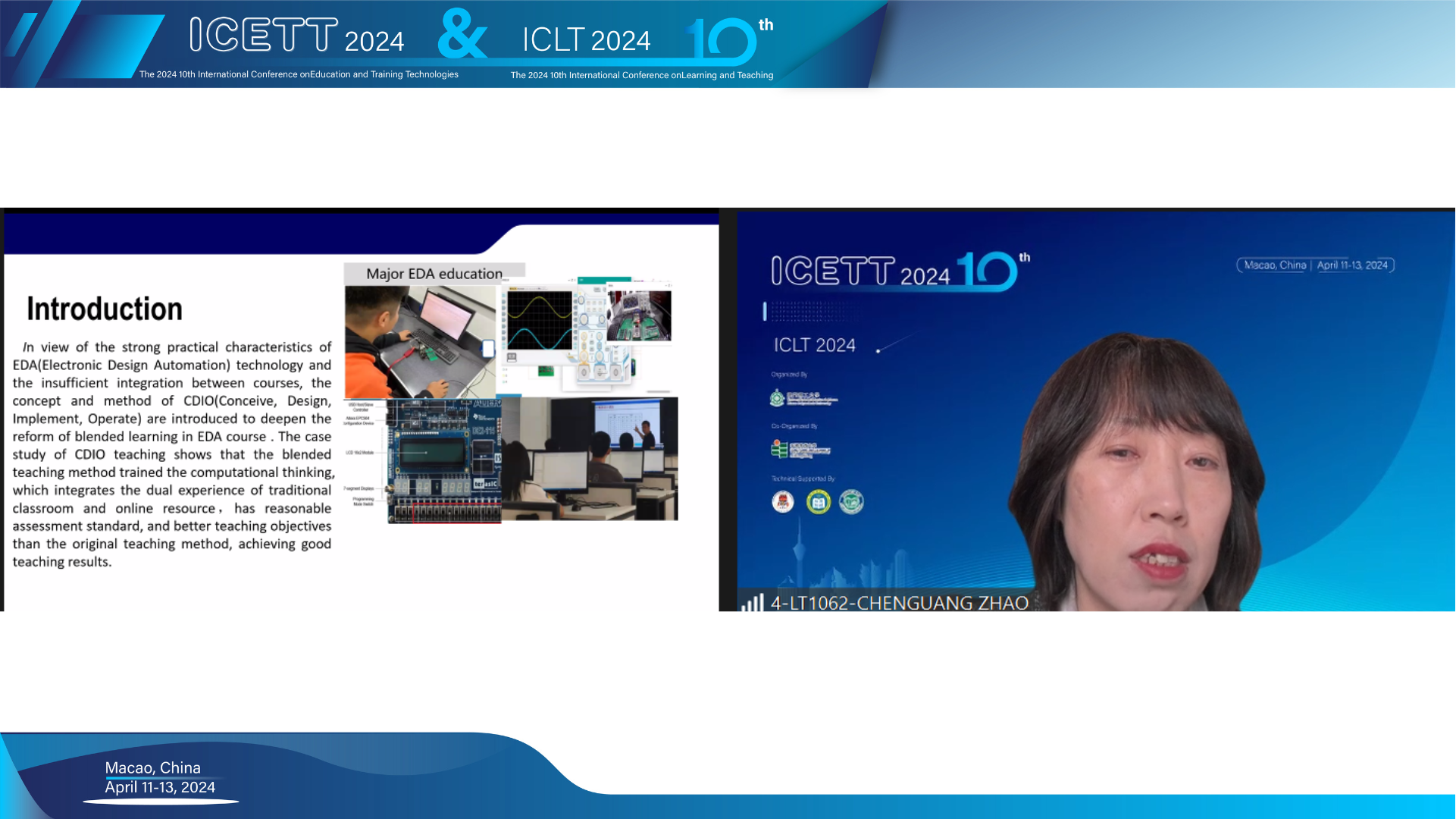Click the signal strength bars icon

752,603
